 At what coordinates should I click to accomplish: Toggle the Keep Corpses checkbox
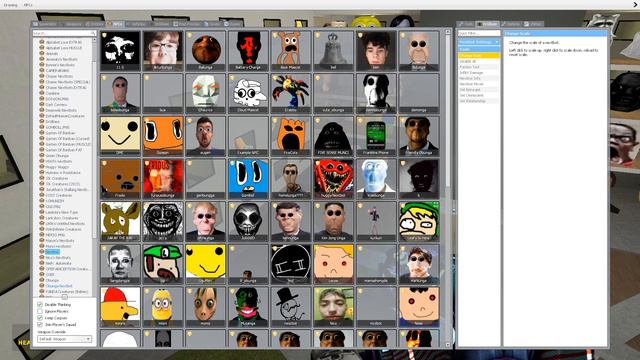(x=40, y=318)
